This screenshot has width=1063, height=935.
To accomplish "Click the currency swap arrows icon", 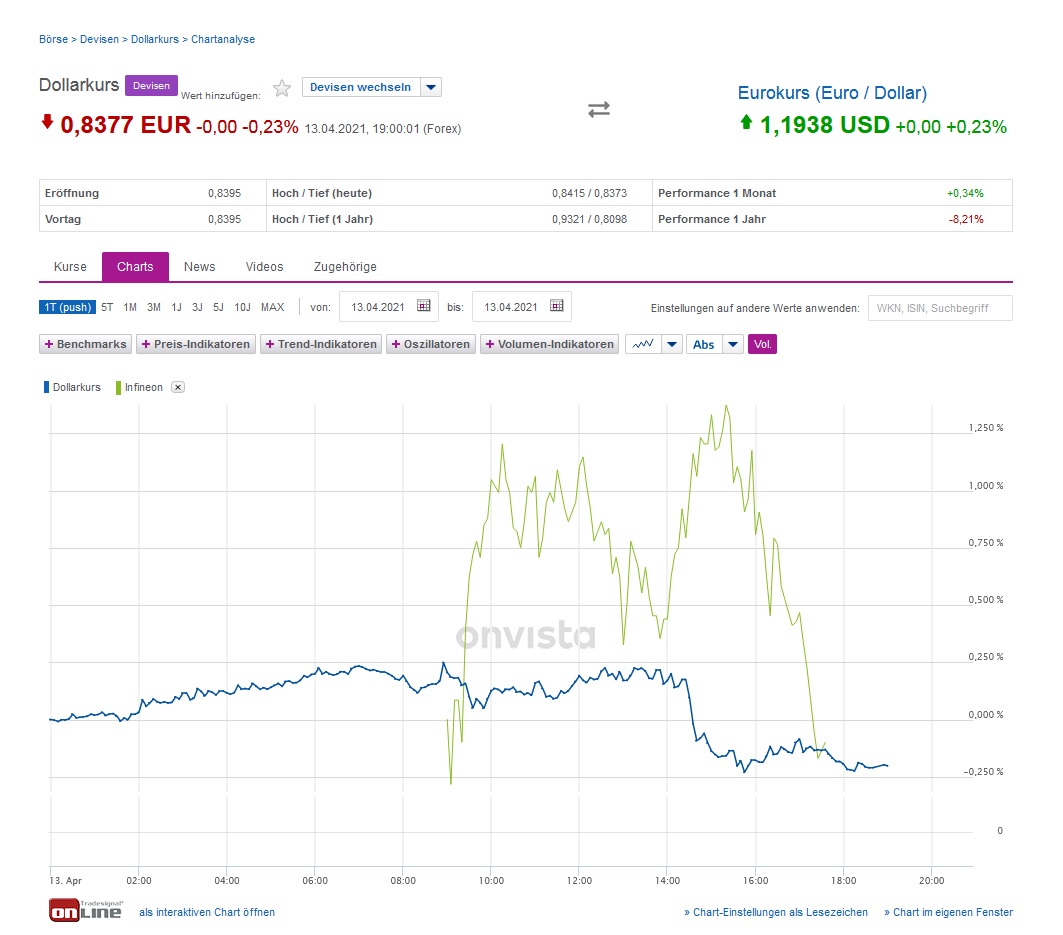I will [598, 109].
